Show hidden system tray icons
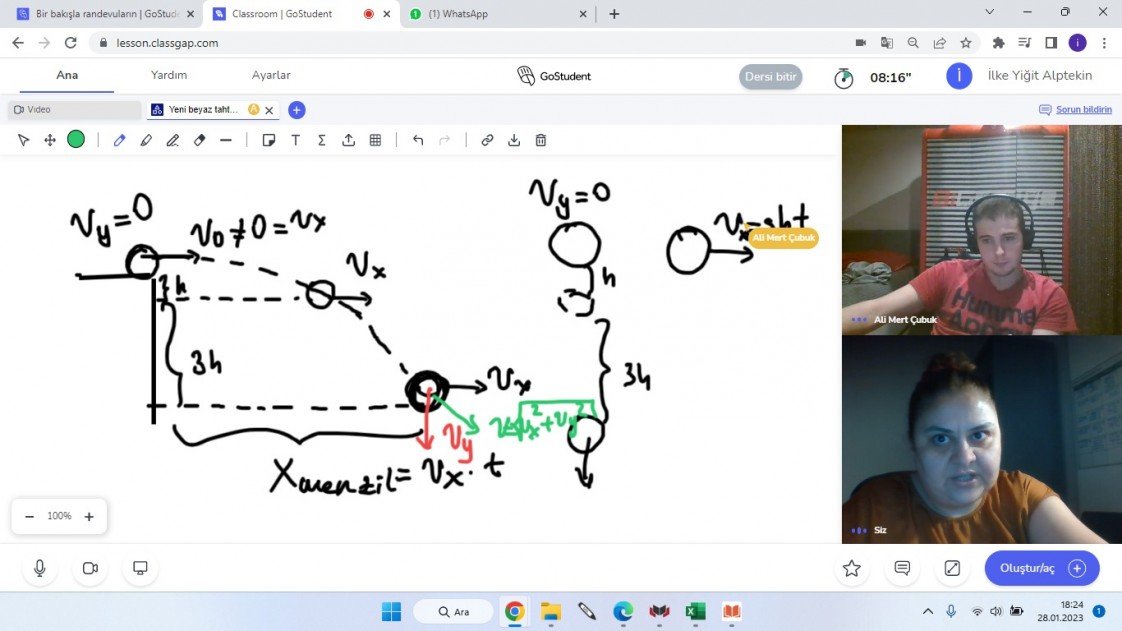This screenshot has height=631, width=1122. click(x=927, y=611)
